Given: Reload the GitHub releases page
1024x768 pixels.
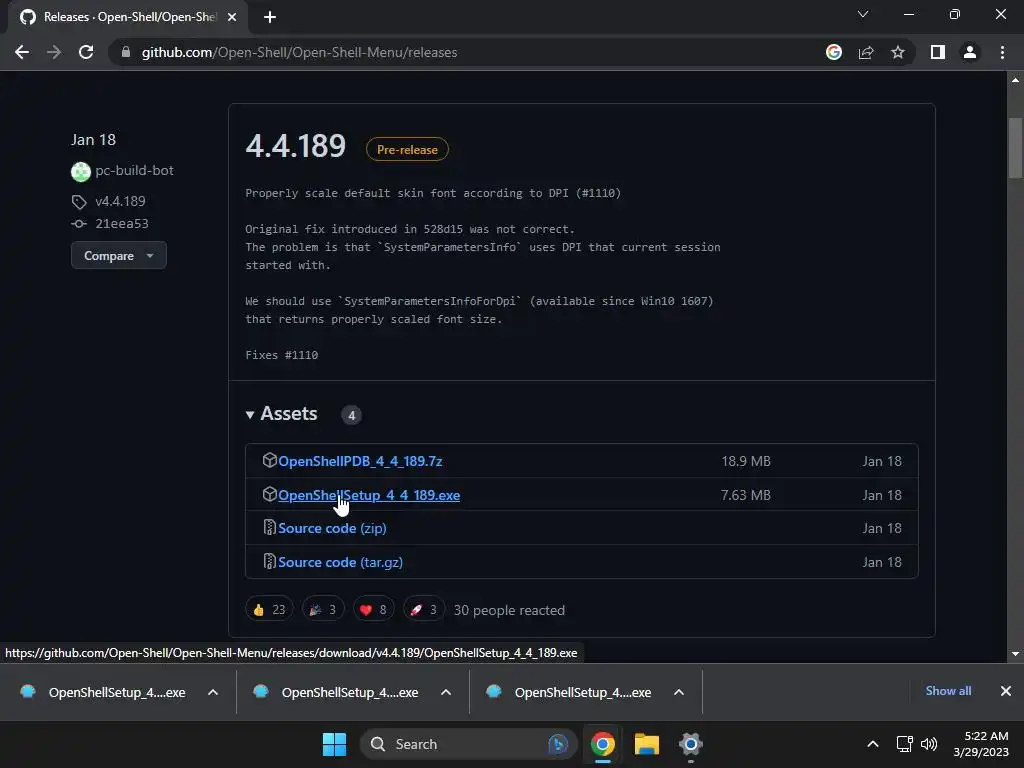Looking at the screenshot, I should tap(86, 52).
